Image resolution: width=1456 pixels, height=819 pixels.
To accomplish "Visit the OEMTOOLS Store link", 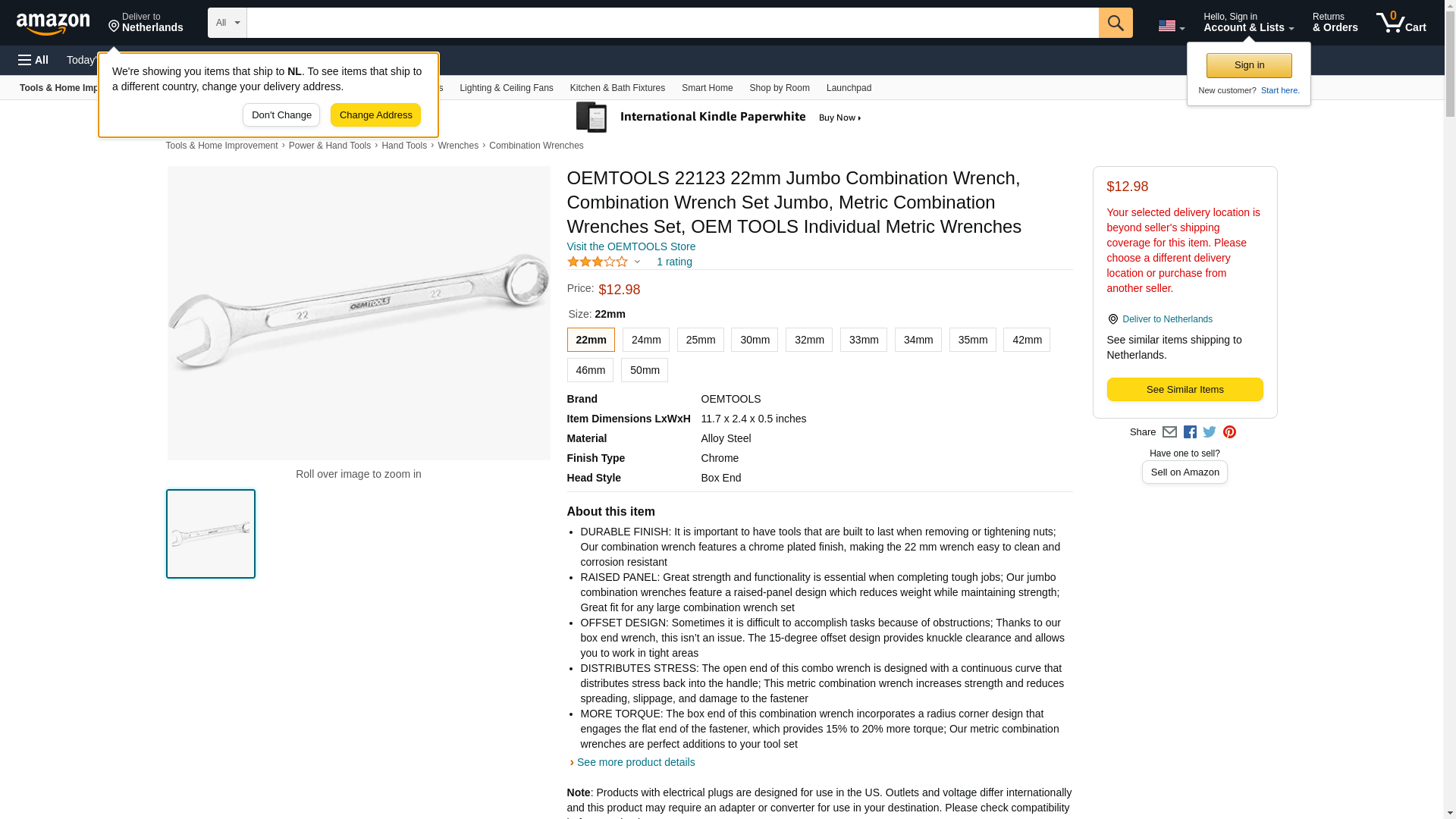I will [631, 246].
